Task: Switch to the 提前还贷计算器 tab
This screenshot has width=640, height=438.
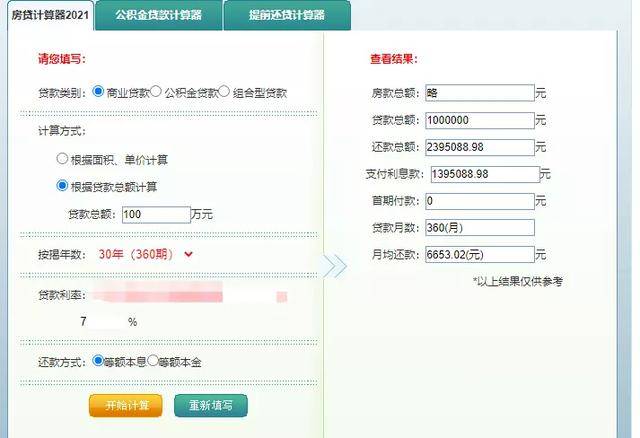Action: point(287,16)
